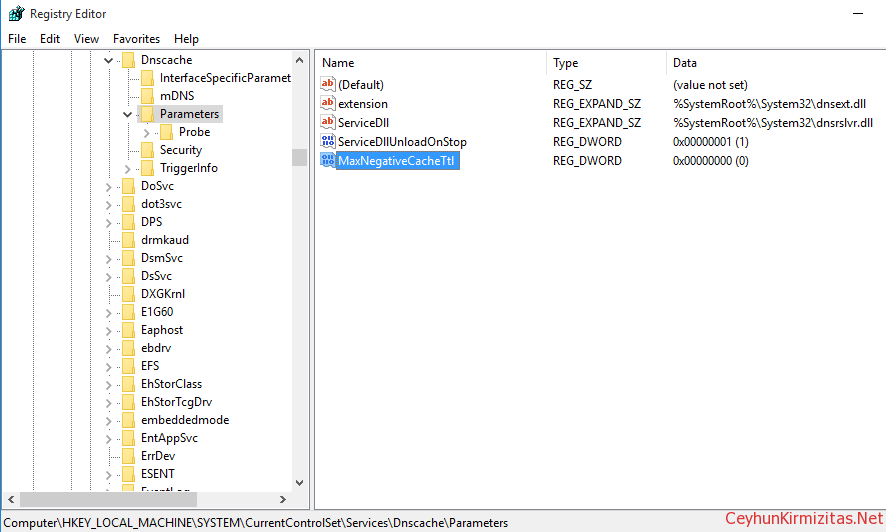This screenshot has width=886, height=532.
Task: Expand the Probe subkey
Action: pos(146,132)
